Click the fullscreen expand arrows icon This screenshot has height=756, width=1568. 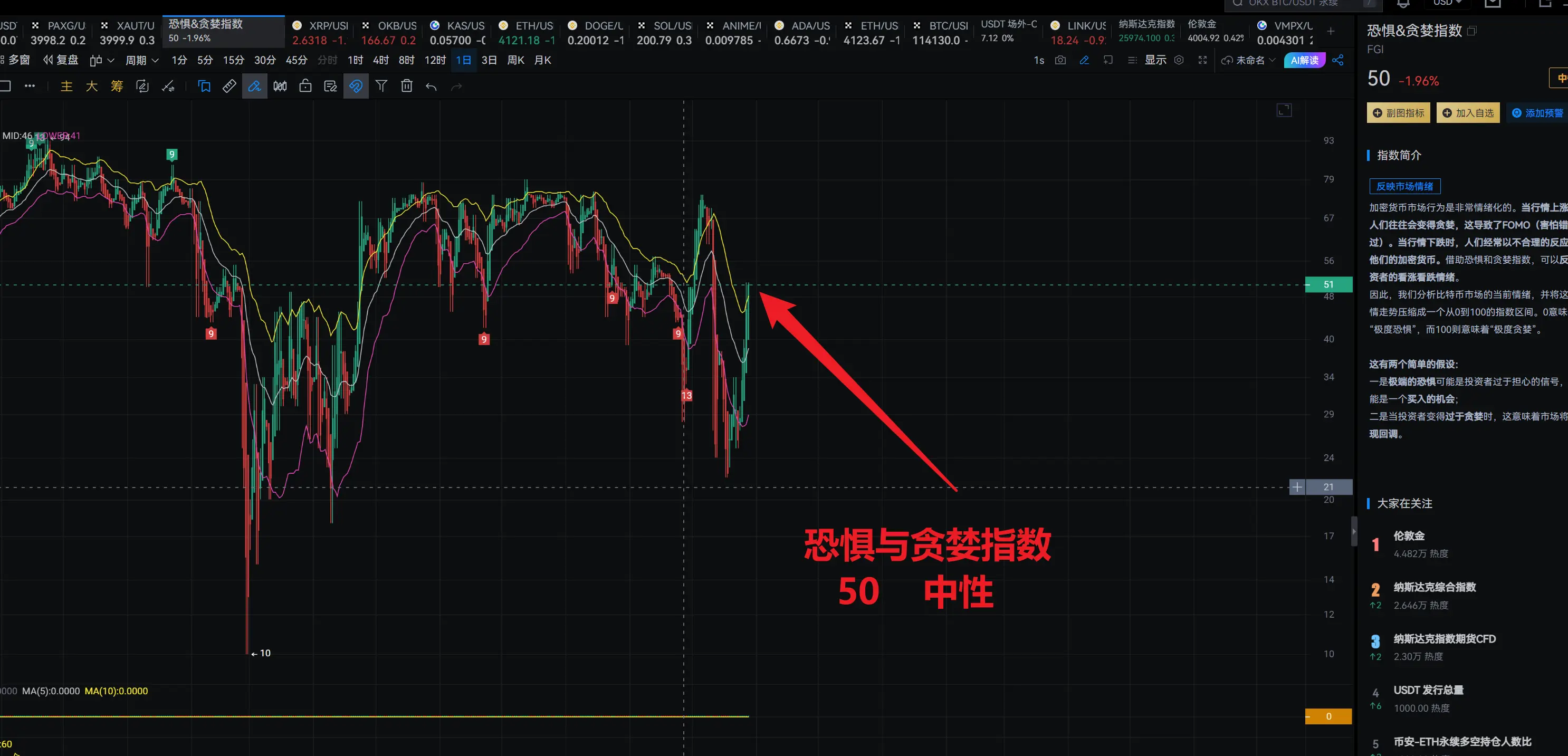[1203, 60]
